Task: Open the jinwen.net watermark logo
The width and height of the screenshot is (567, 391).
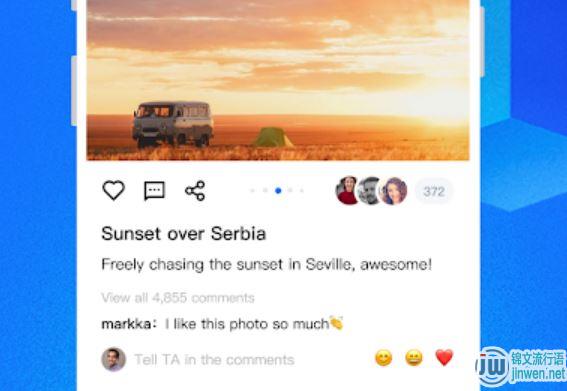Action: tap(520, 367)
